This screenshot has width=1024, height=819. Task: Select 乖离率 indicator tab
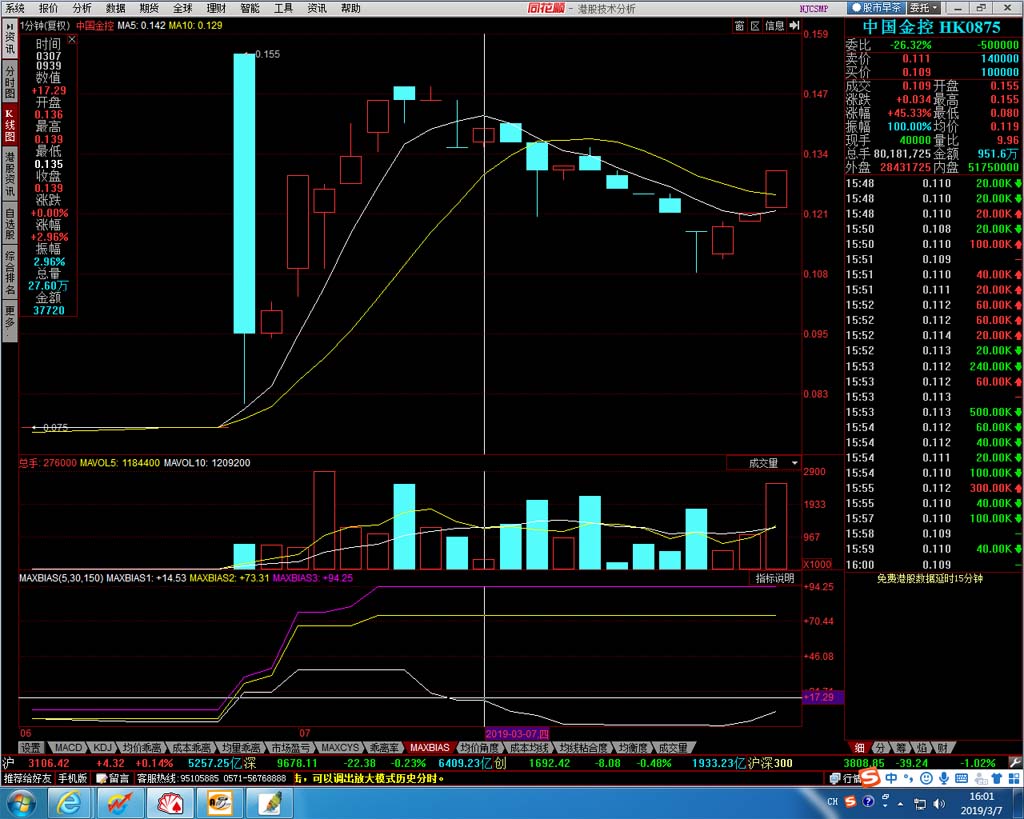pyautogui.click(x=384, y=747)
